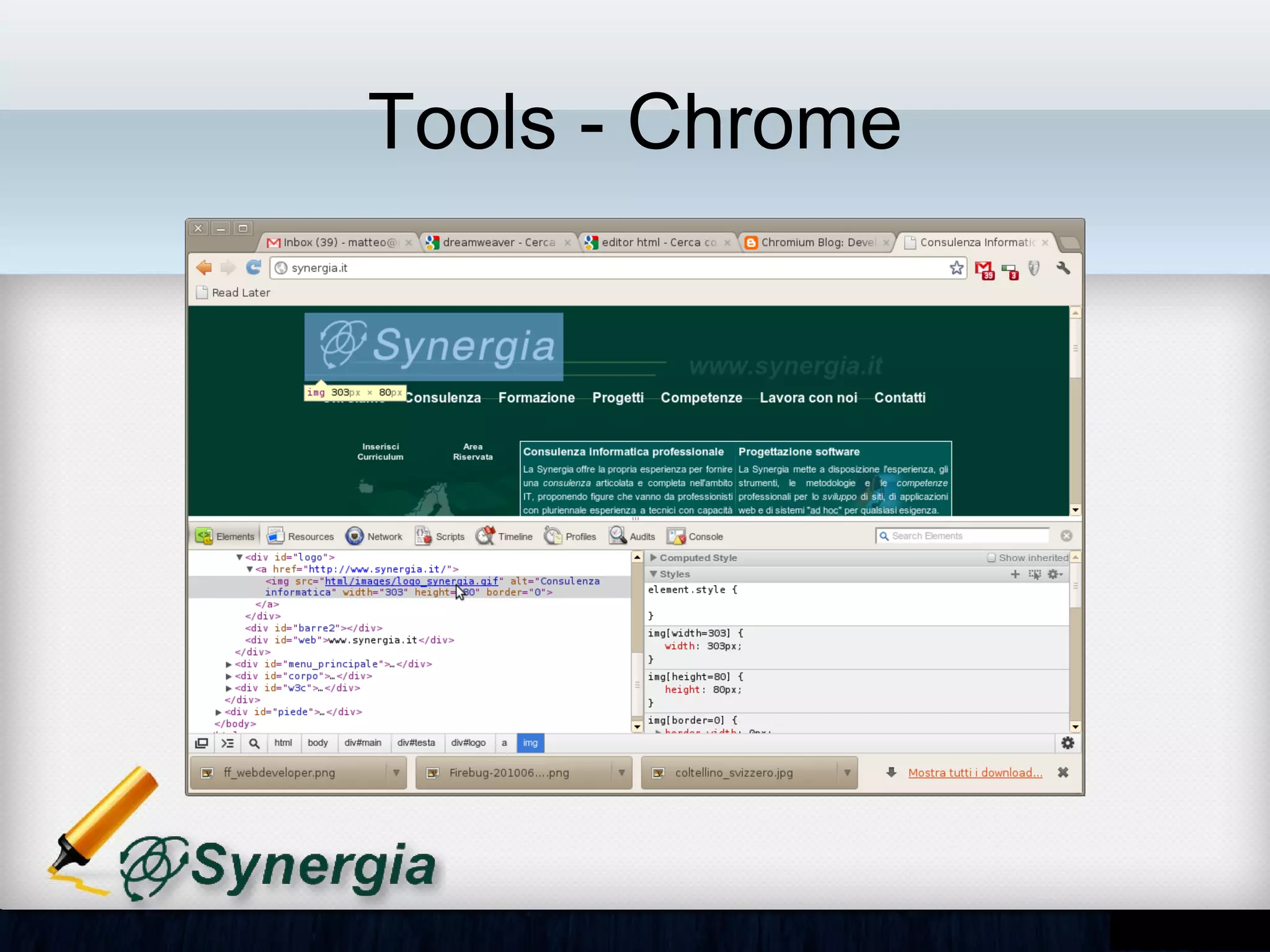The height and width of the screenshot is (952, 1270).
Task: Select div#logo in the breadcrumb bar
Action: click(x=468, y=743)
